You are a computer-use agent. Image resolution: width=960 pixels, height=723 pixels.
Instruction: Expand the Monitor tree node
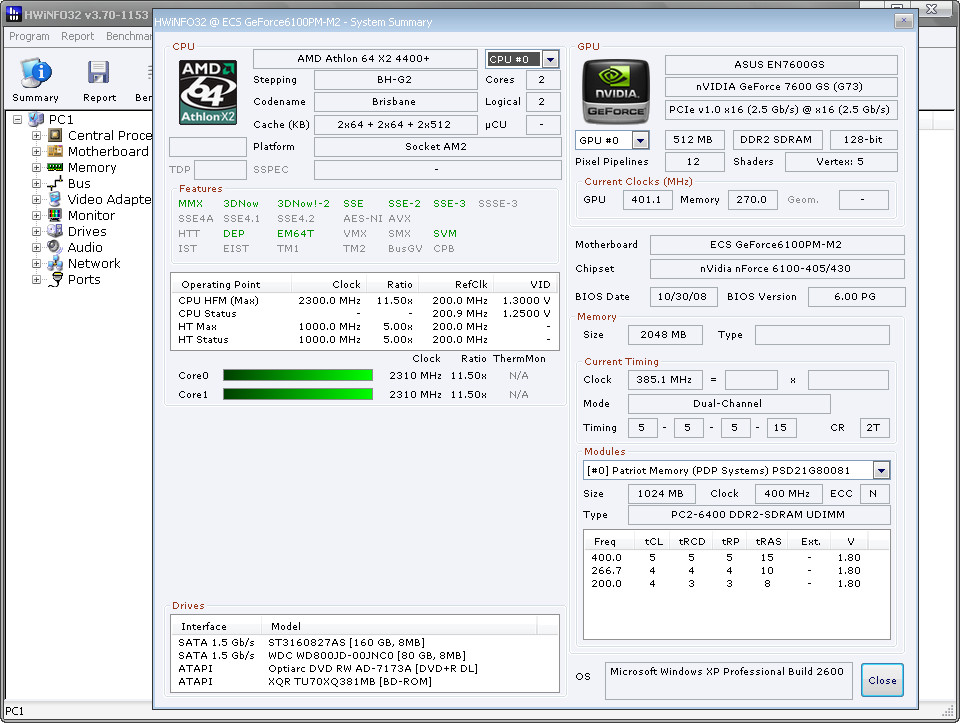click(36, 215)
